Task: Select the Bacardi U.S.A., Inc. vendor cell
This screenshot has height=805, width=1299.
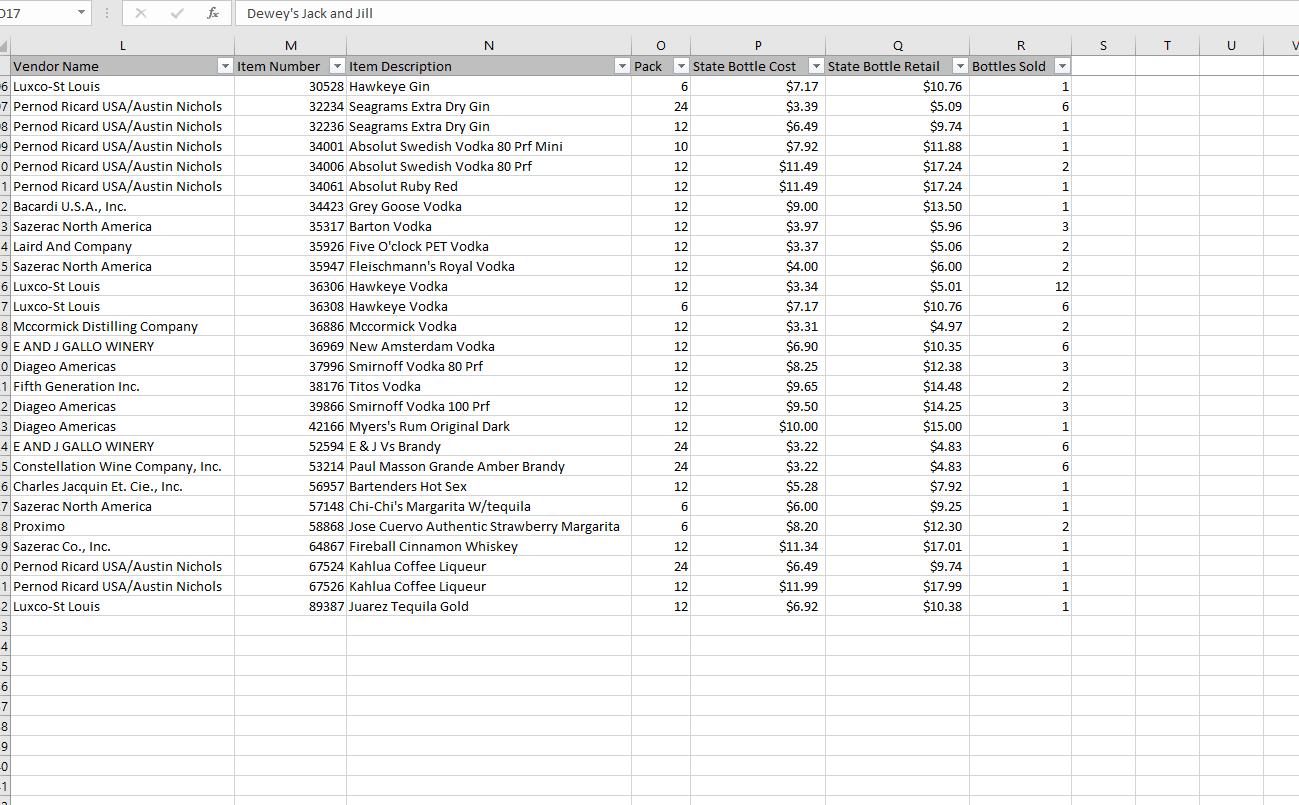Action: click(122, 206)
